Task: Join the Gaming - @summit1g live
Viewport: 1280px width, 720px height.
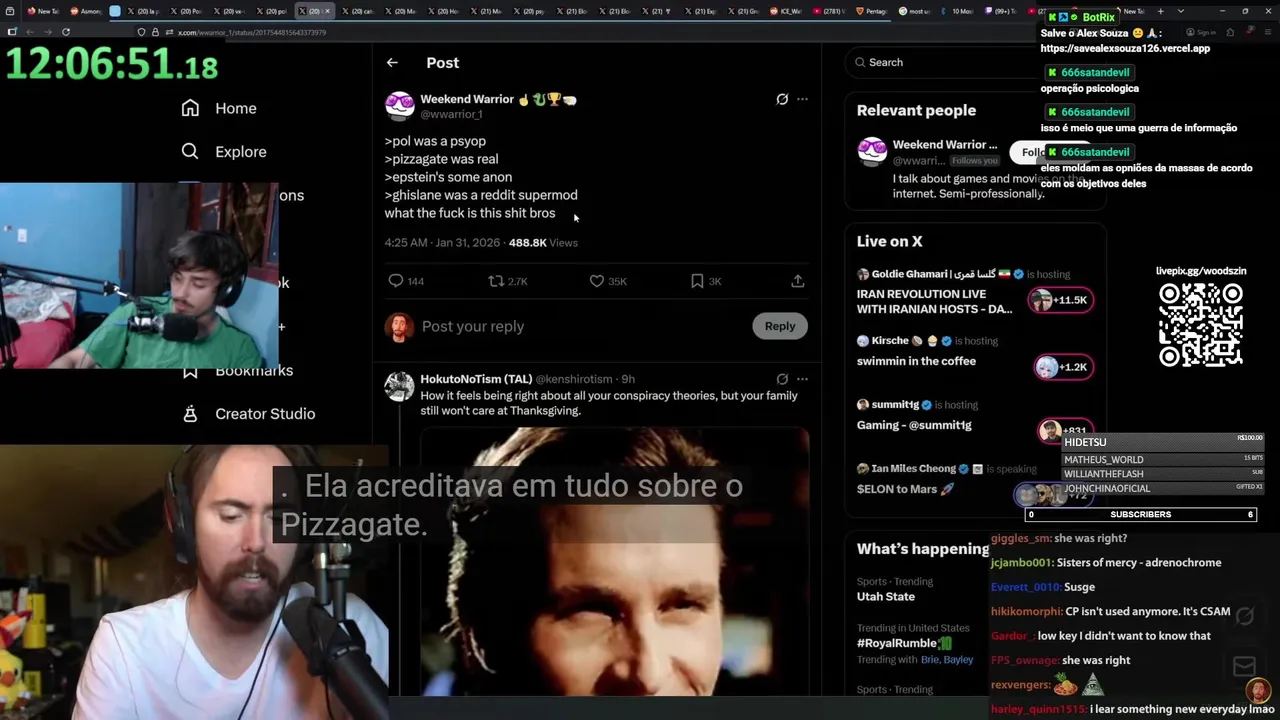Action: click(914, 425)
